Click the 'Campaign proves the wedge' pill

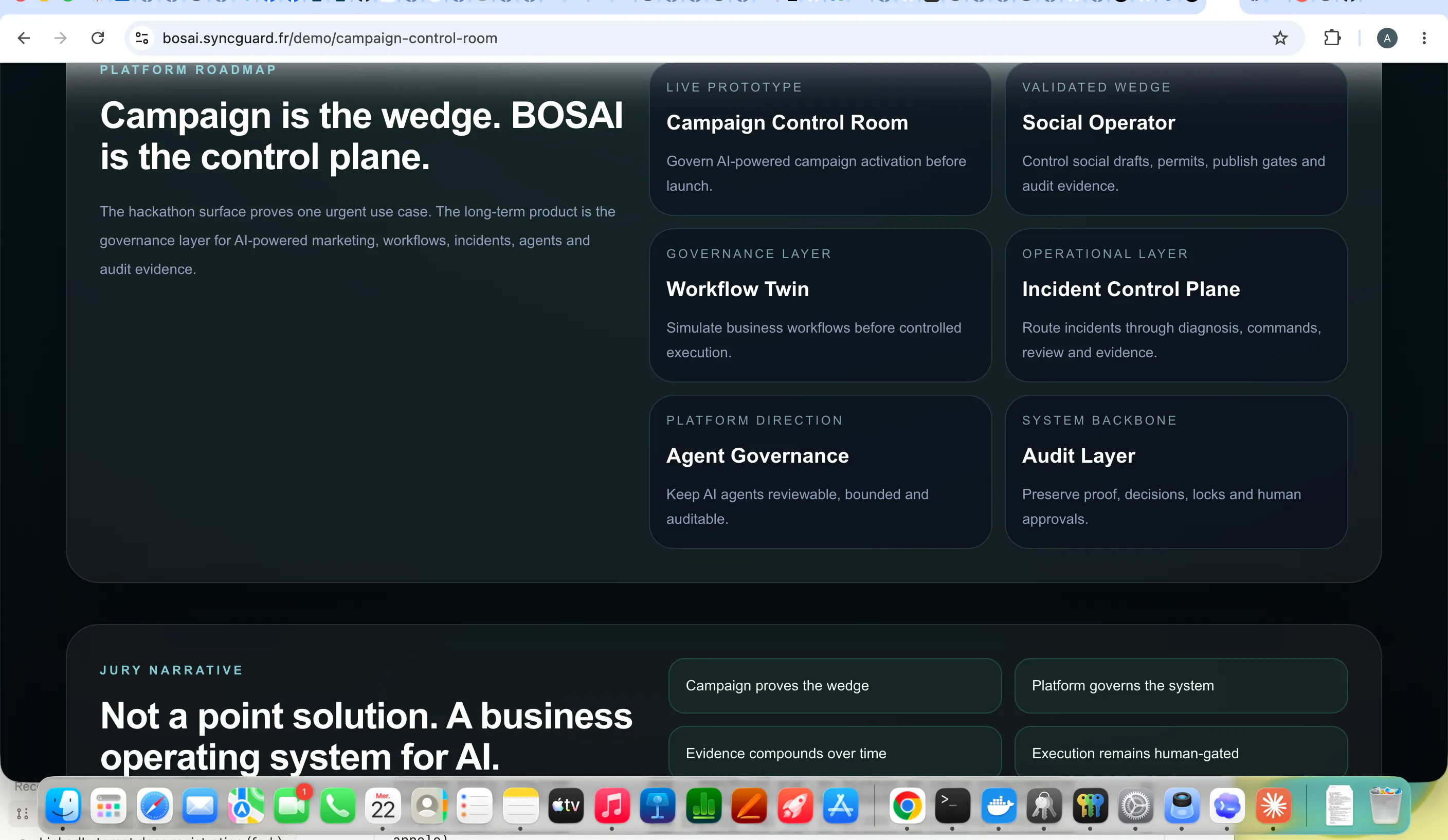(835, 685)
